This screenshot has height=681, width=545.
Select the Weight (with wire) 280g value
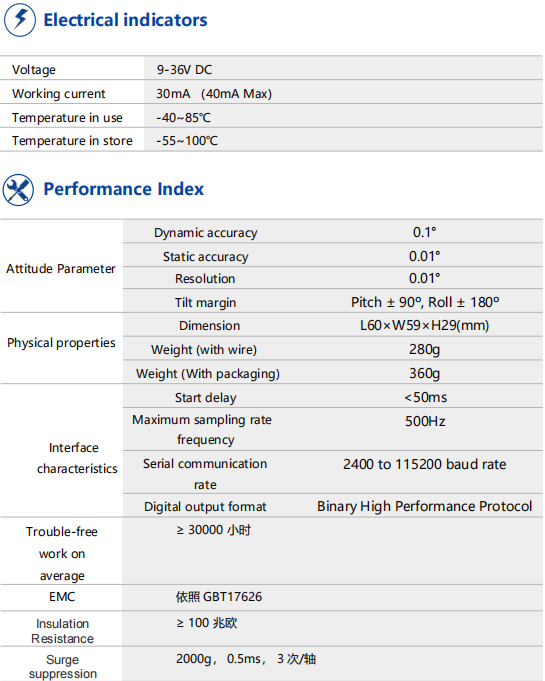coord(424,349)
